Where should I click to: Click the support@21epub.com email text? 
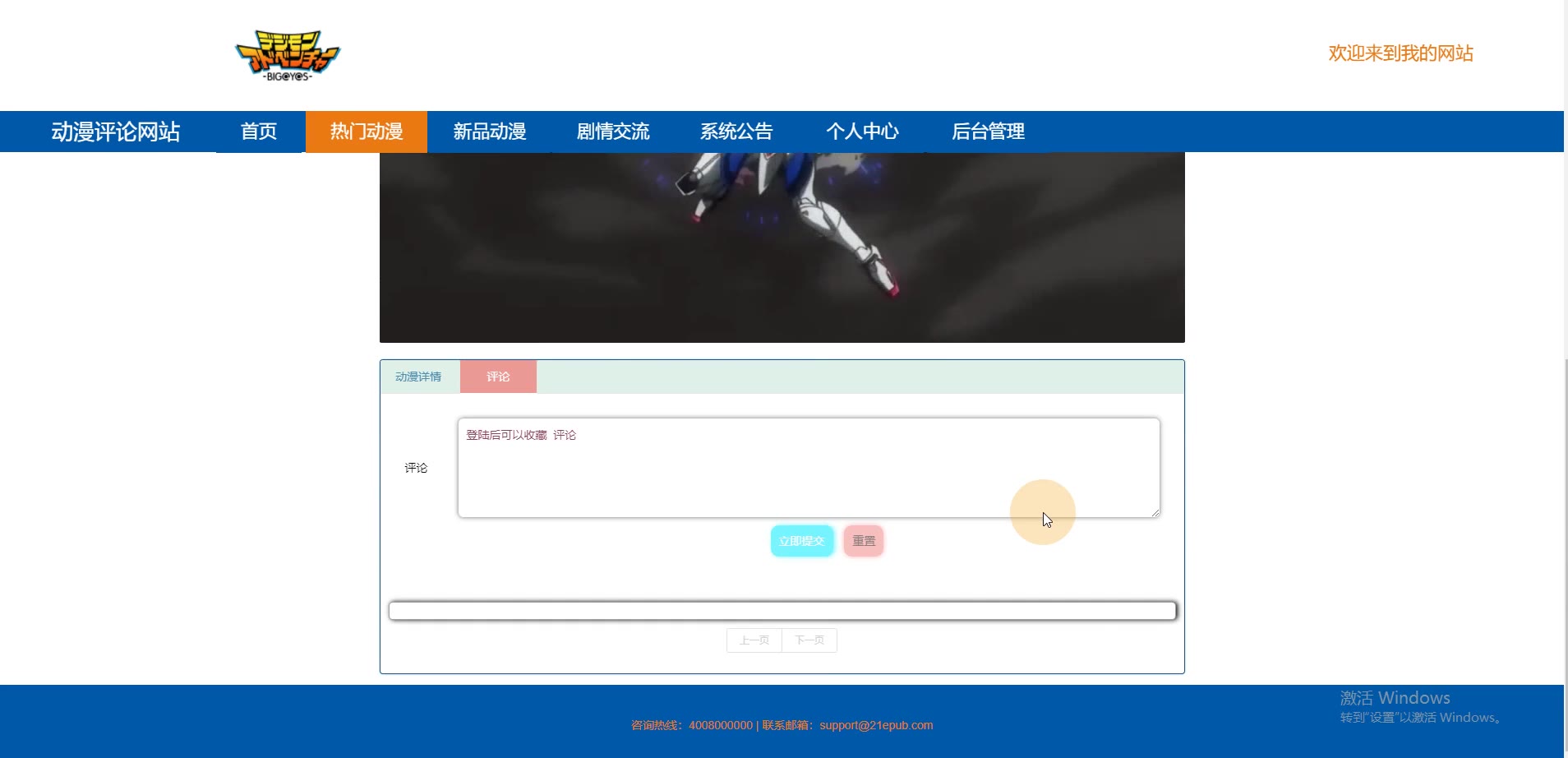[876, 725]
